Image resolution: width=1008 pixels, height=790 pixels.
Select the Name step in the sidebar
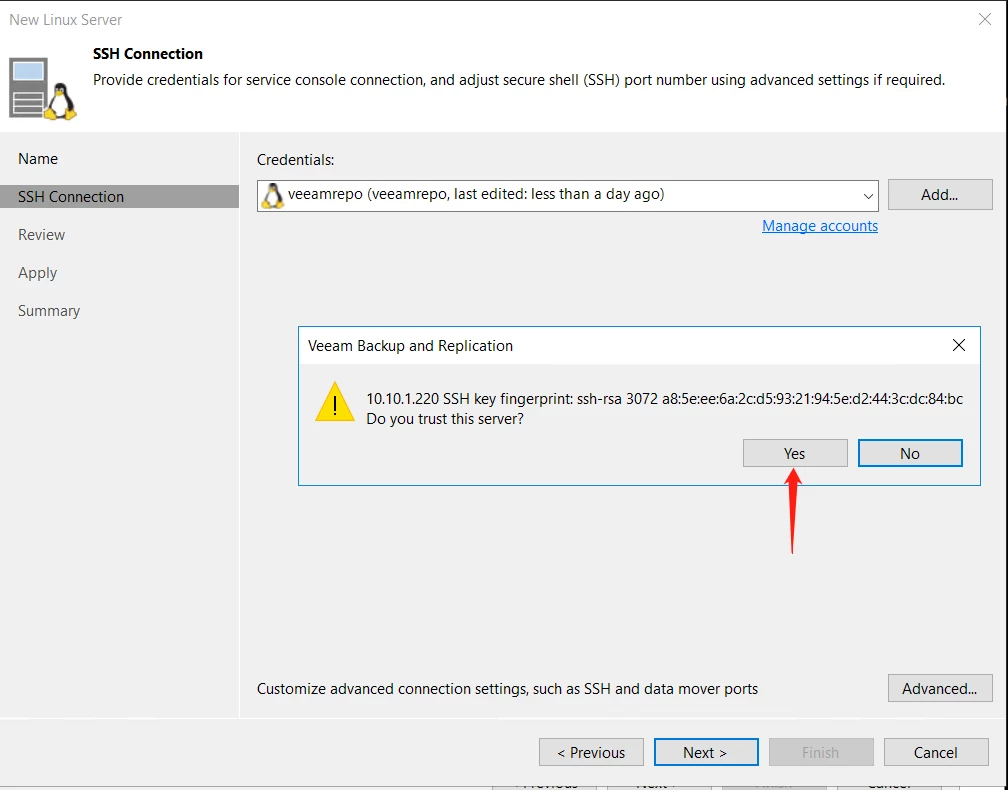click(38, 159)
